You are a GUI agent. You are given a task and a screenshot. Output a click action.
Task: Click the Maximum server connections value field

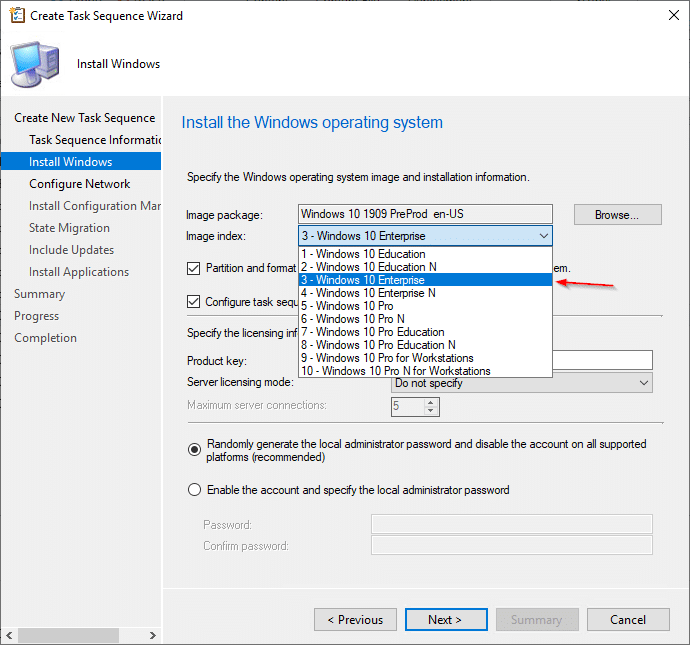[x=408, y=407]
